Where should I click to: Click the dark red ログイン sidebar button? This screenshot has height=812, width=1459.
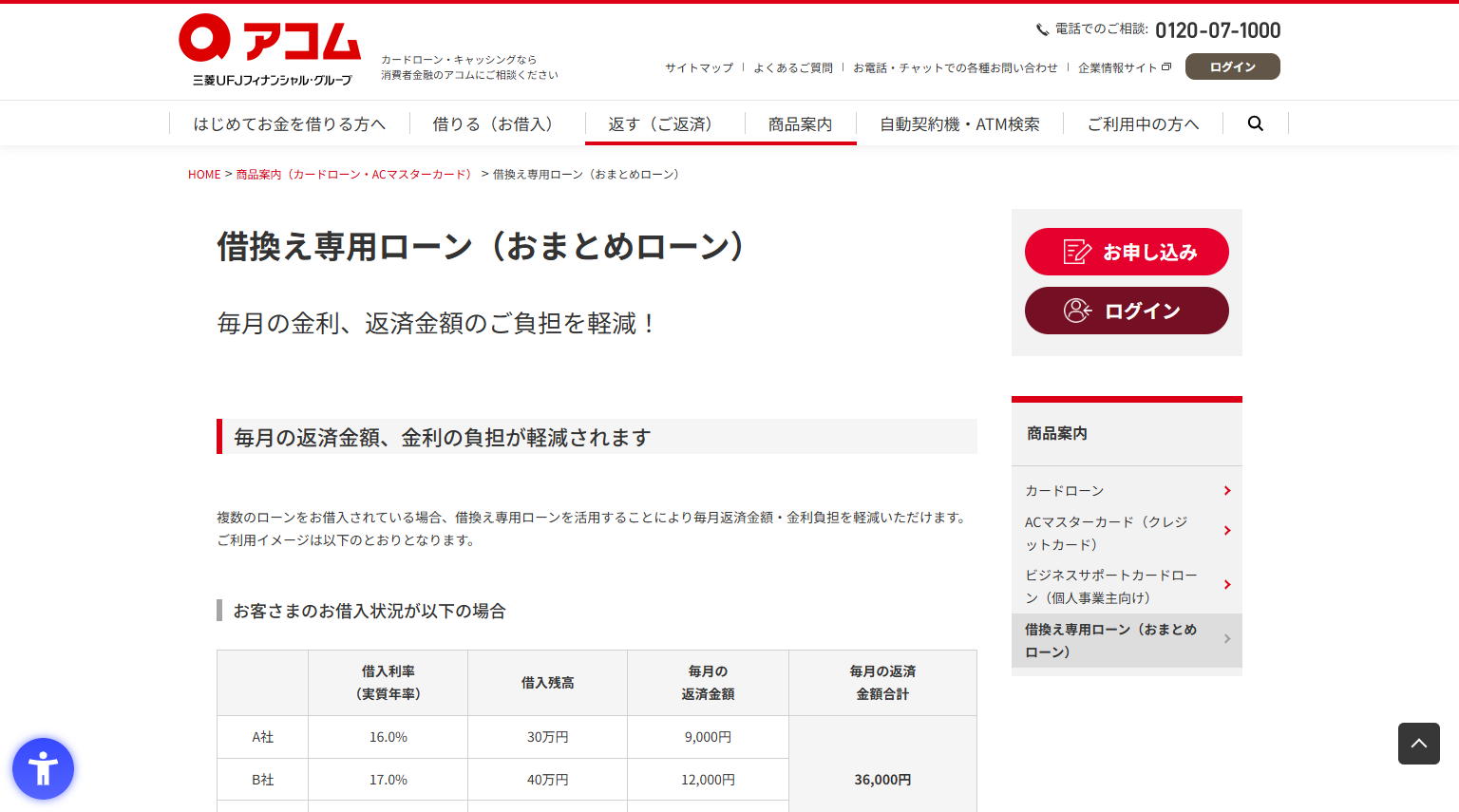coord(1127,311)
